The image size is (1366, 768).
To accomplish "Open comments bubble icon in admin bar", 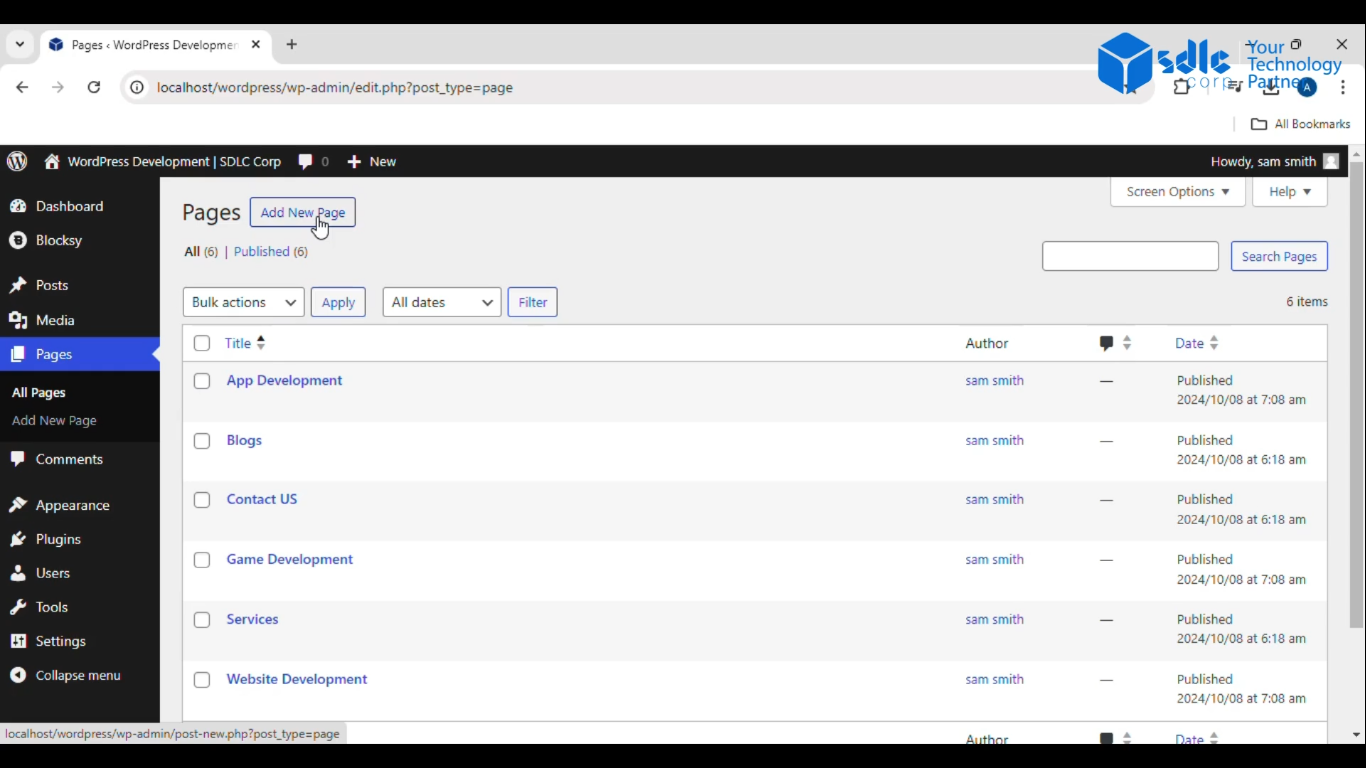I will pos(305,161).
